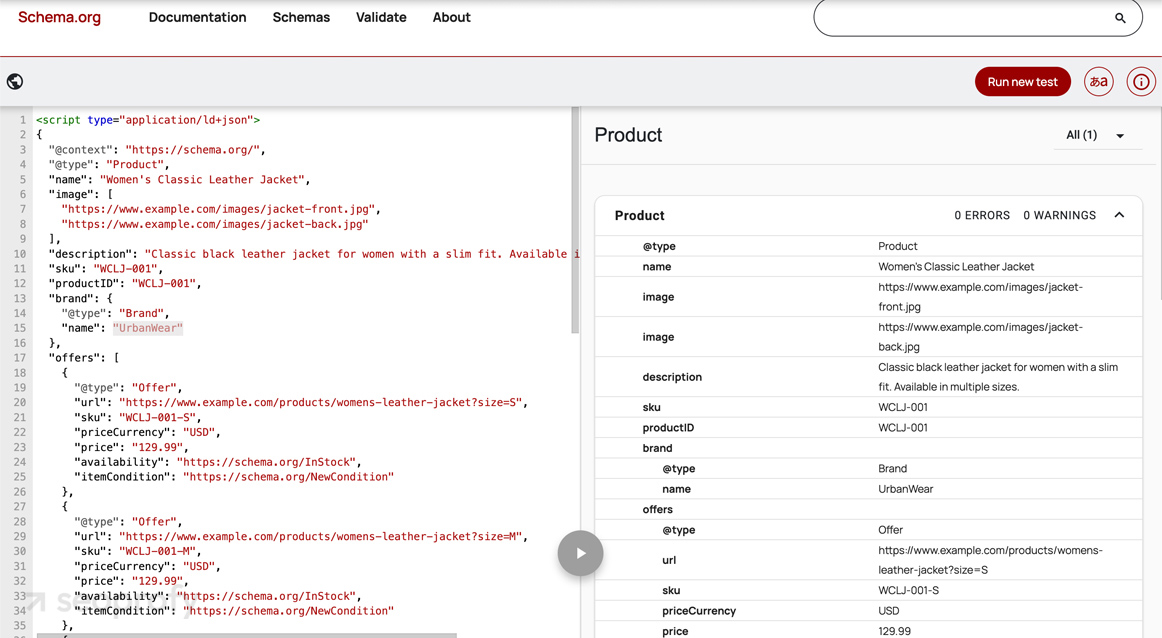Click the code editor vertical scrollbar
Image resolution: width=1162 pixels, height=638 pixels.
575,221
